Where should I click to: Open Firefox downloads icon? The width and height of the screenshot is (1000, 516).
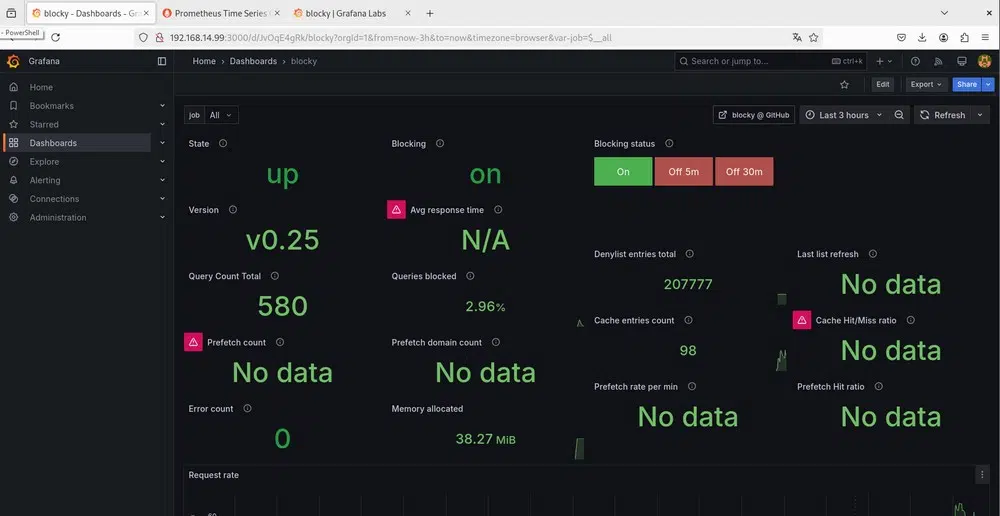[922, 38]
